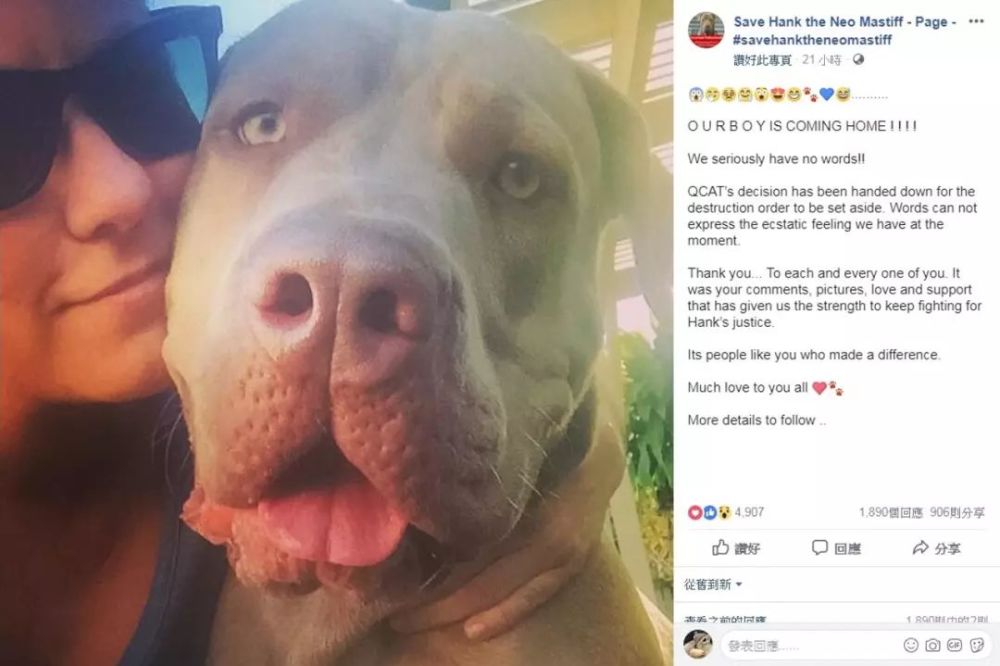The width and height of the screenshot is (1000, 666).
Task: Open the comment sort order dropdown
Action: click(x=713, y=584)
